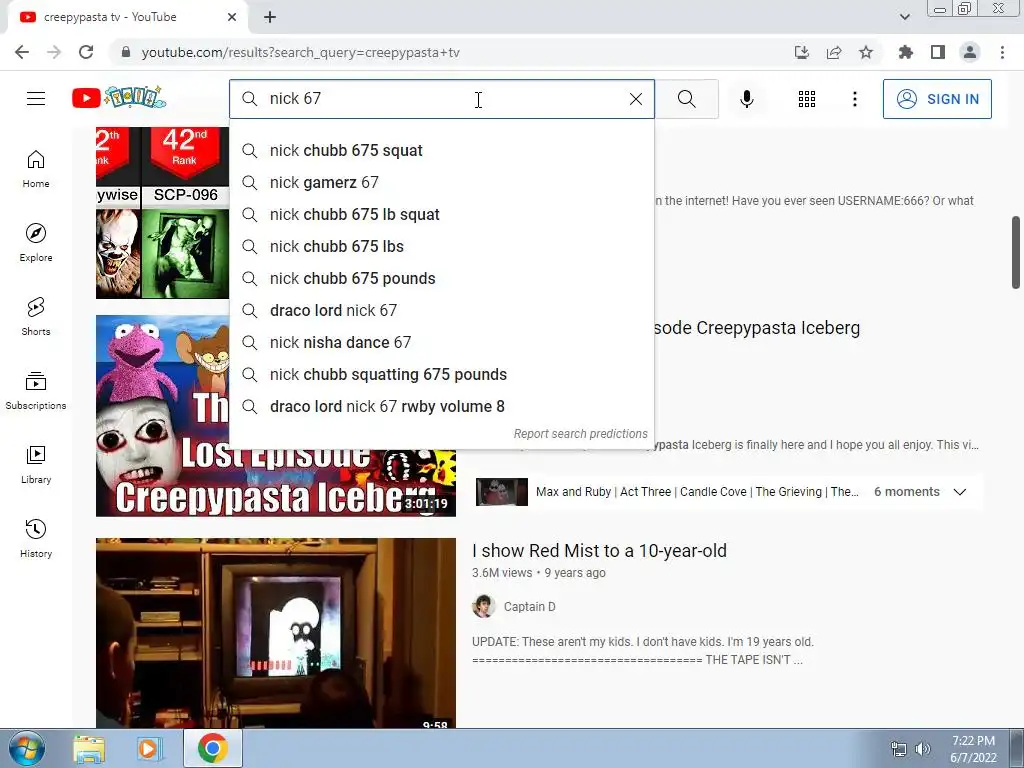Viewport: 1024px width, 768px height.
Task: Start voice search with the microphone icon
Action: pos(746,99)
